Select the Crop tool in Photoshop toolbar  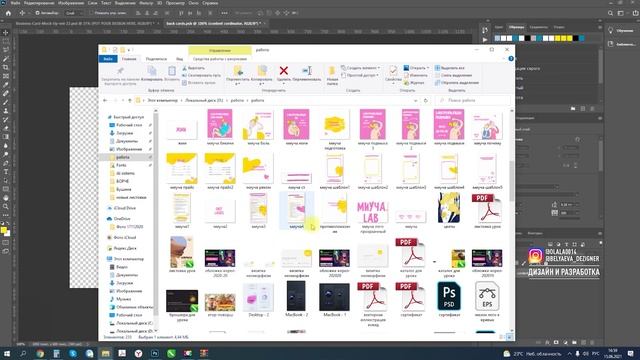pyautogui.click(x=6, y=67)
